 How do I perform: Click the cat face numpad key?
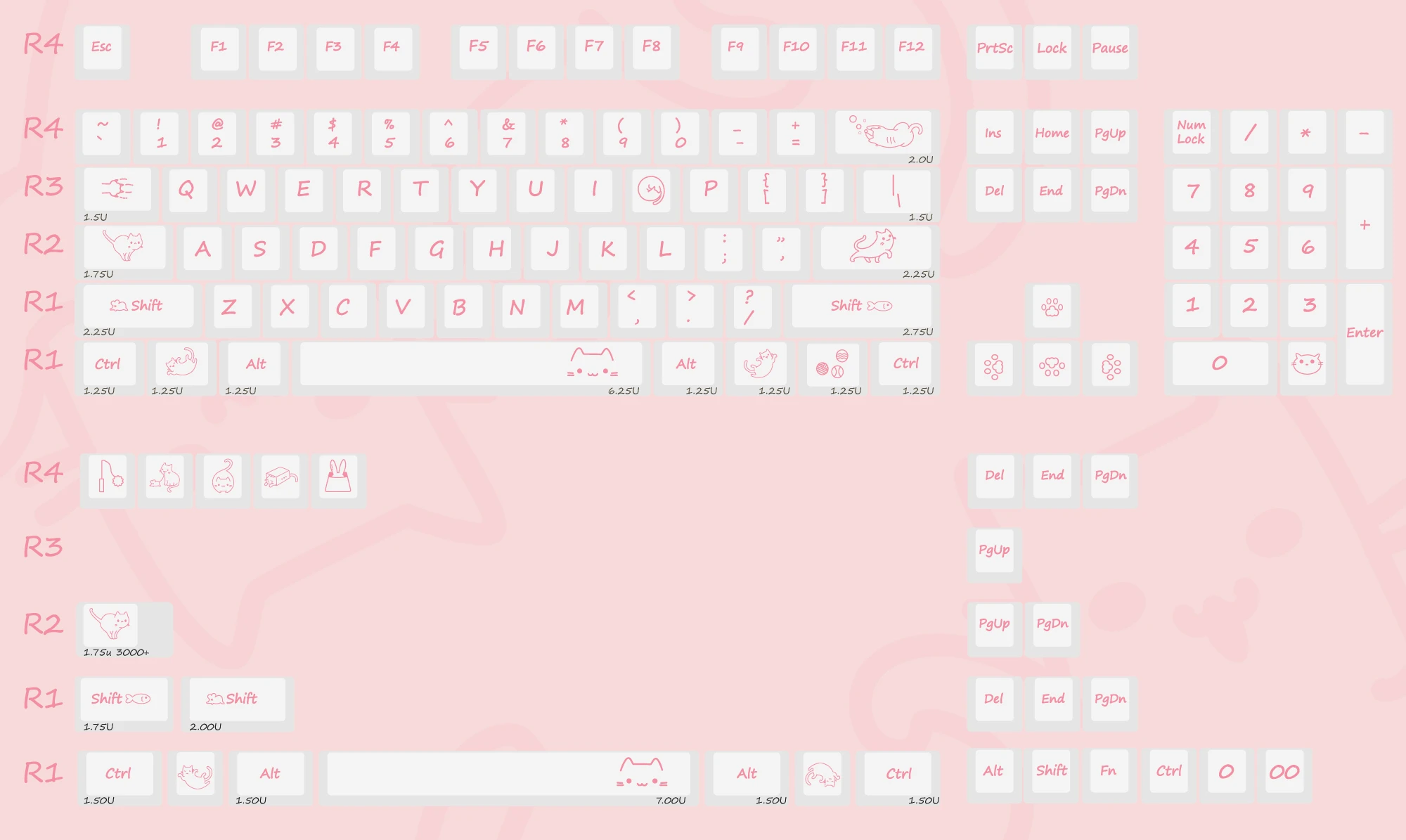pos(1307,363)
